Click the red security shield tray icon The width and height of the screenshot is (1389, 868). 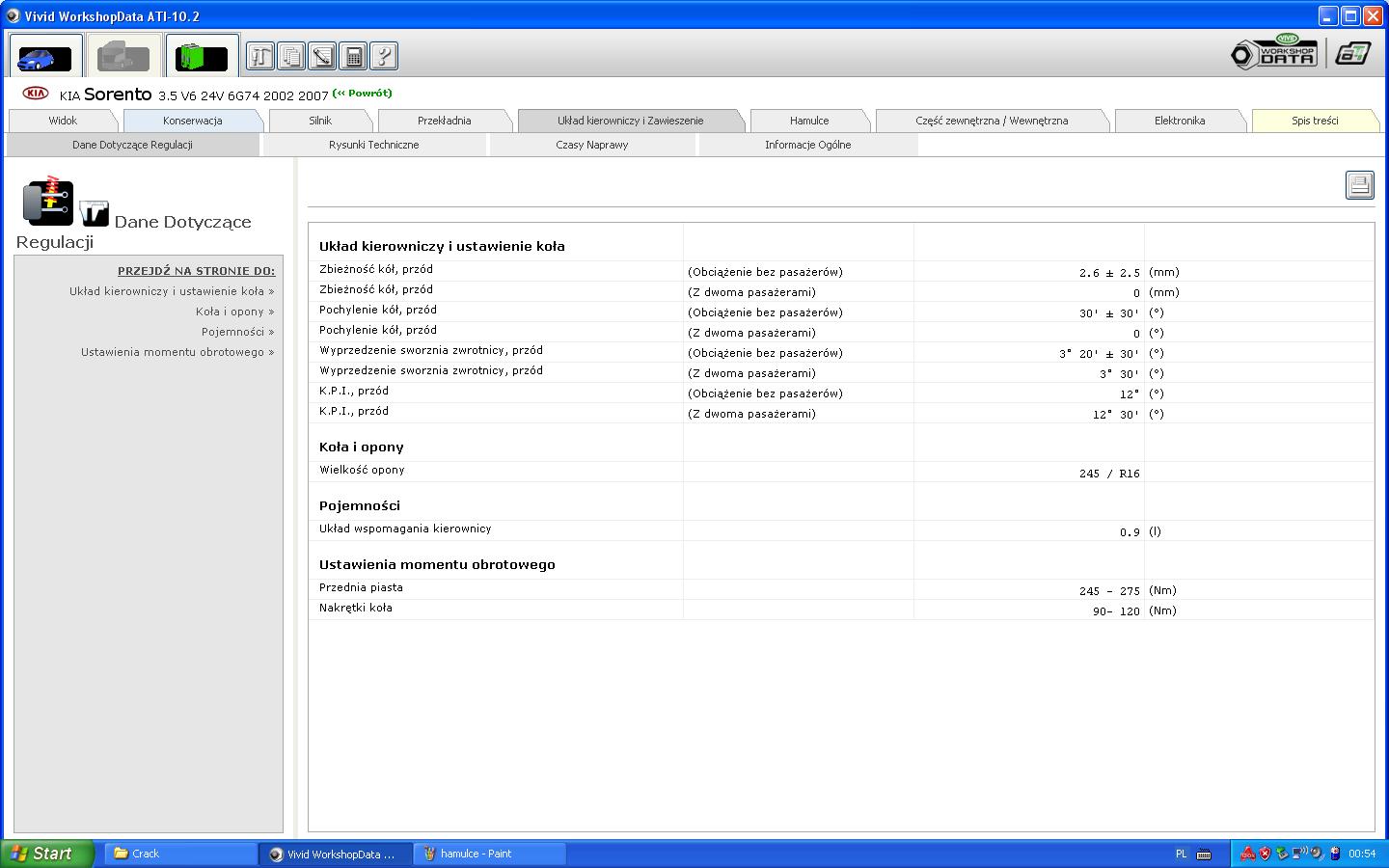(1265, 854)
